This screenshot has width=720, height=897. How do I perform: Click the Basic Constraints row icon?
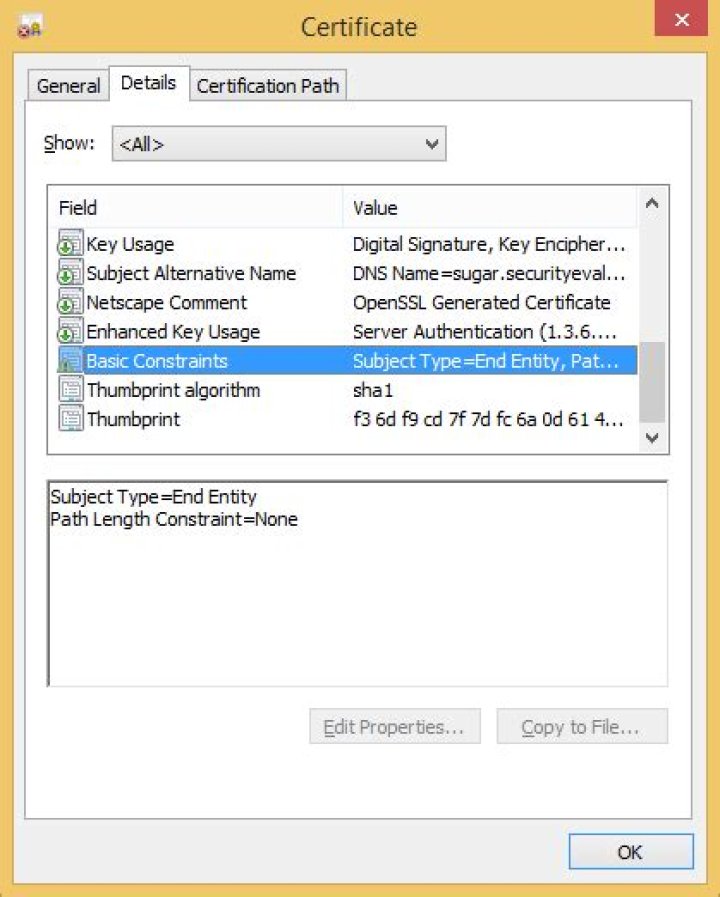(70, 360)
